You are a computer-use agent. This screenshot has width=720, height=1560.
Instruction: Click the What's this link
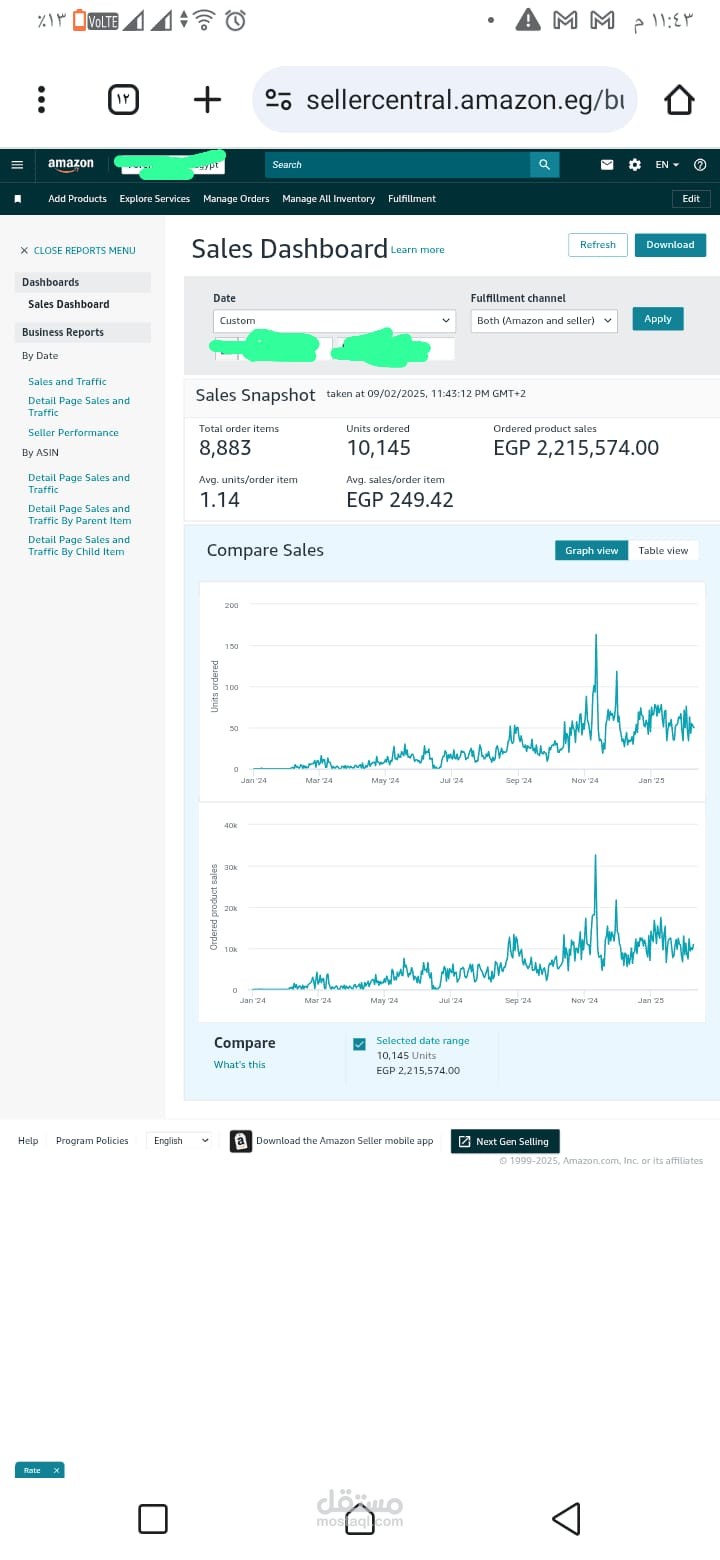240,1065
